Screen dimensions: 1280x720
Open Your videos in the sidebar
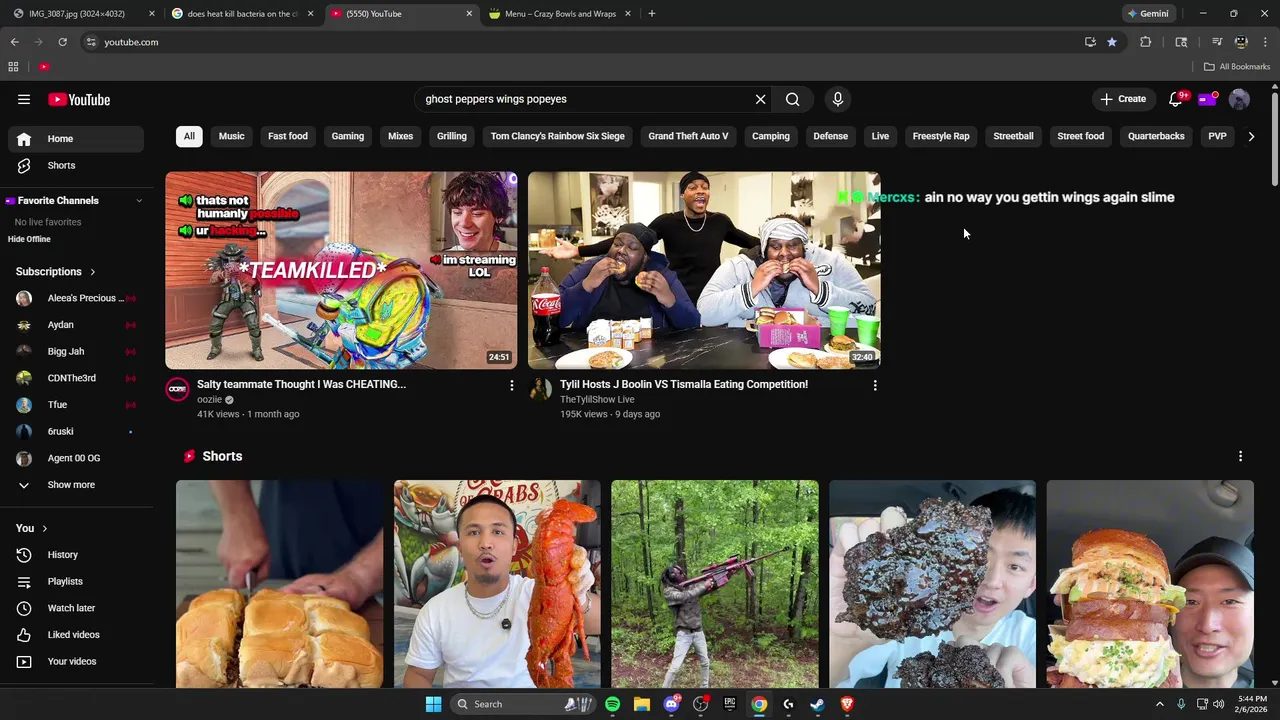click(75, 661)
